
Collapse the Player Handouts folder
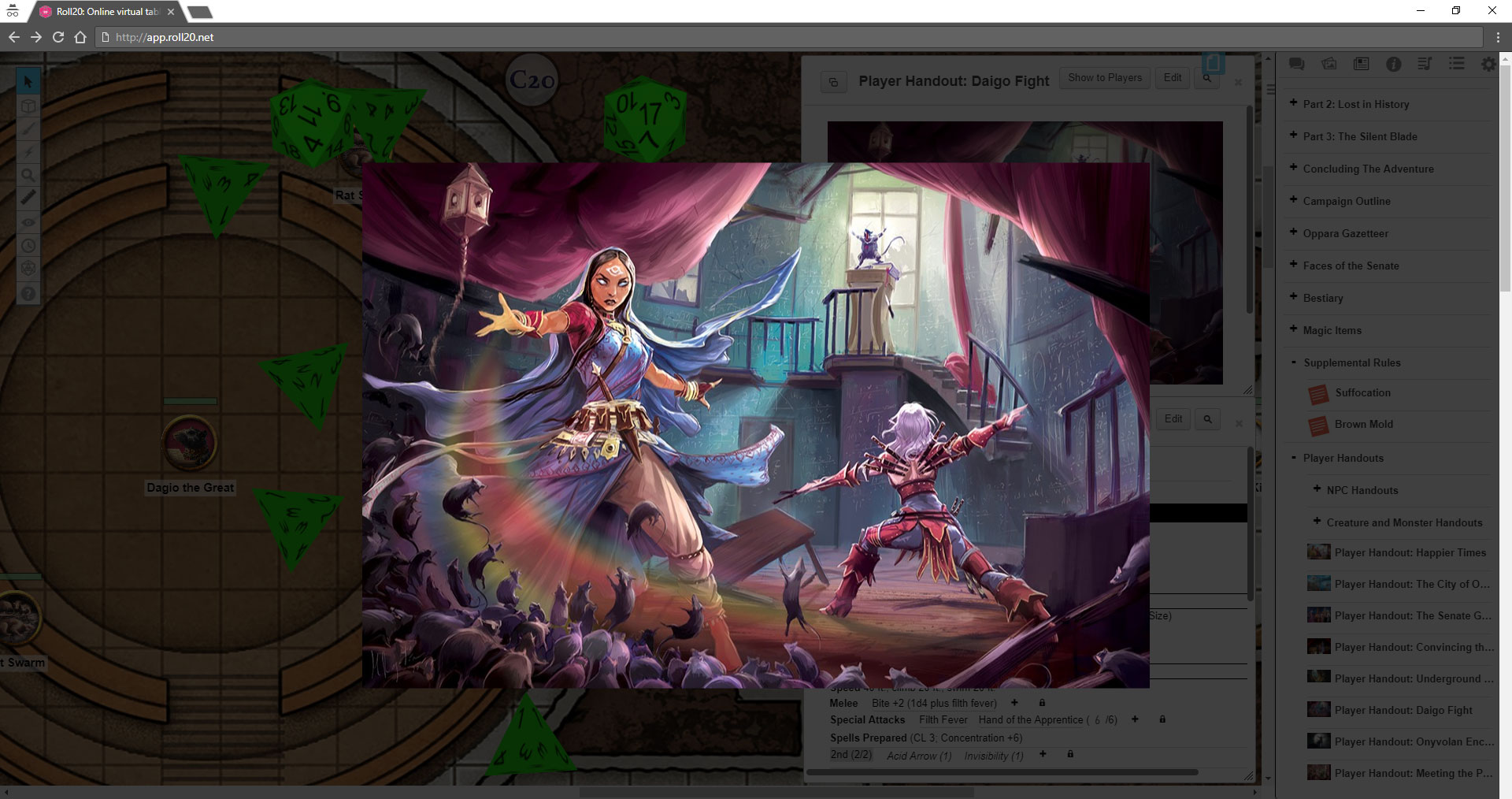coord(1293,458)
